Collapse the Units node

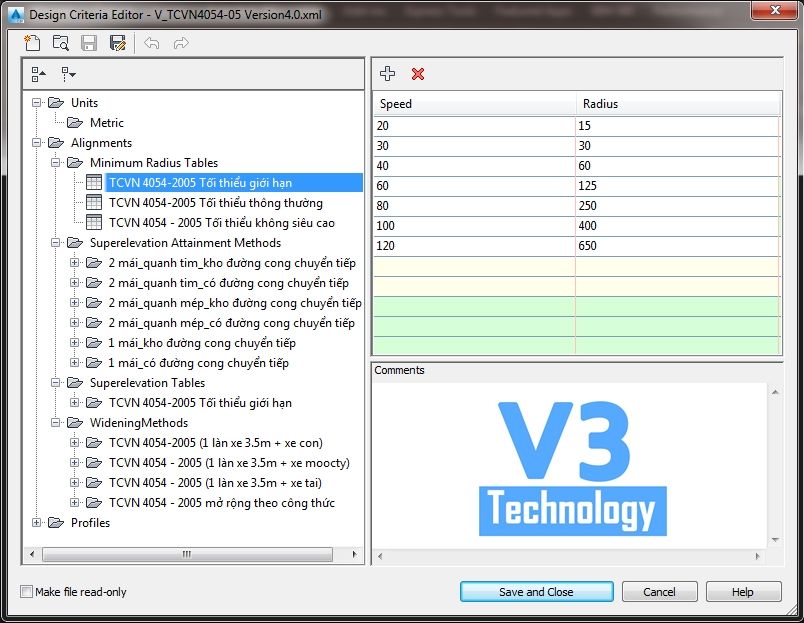(x=36, y=103)
